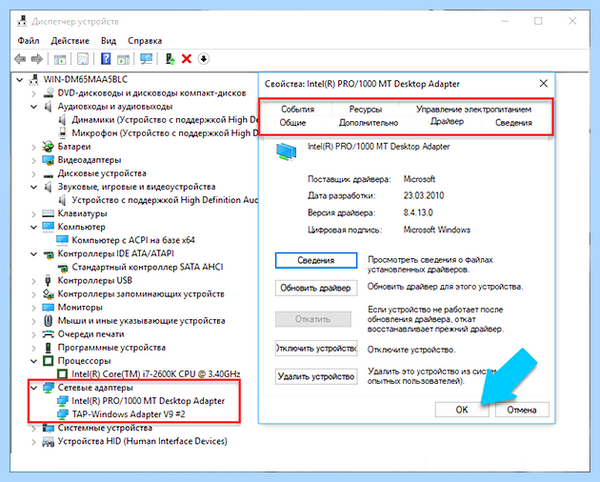Click the HID devices category icon
Screen dimensions: 600x482
point(48,441)
